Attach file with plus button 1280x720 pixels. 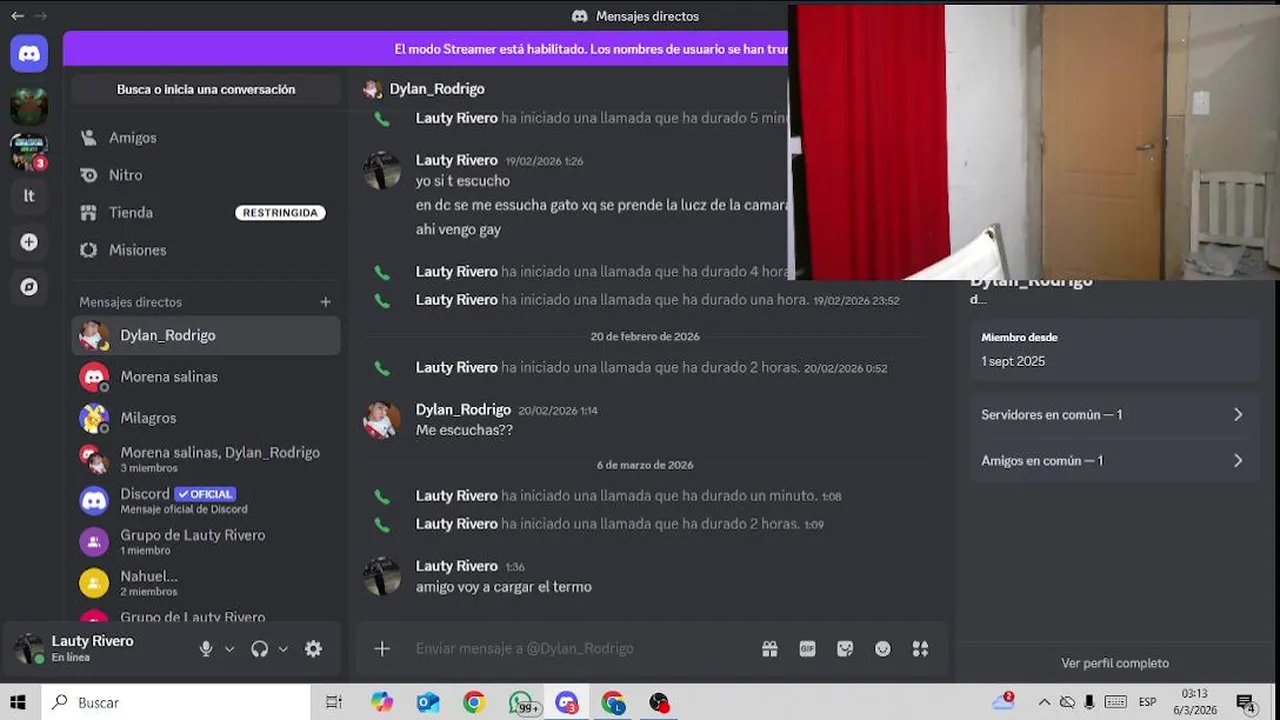[382, 649]
